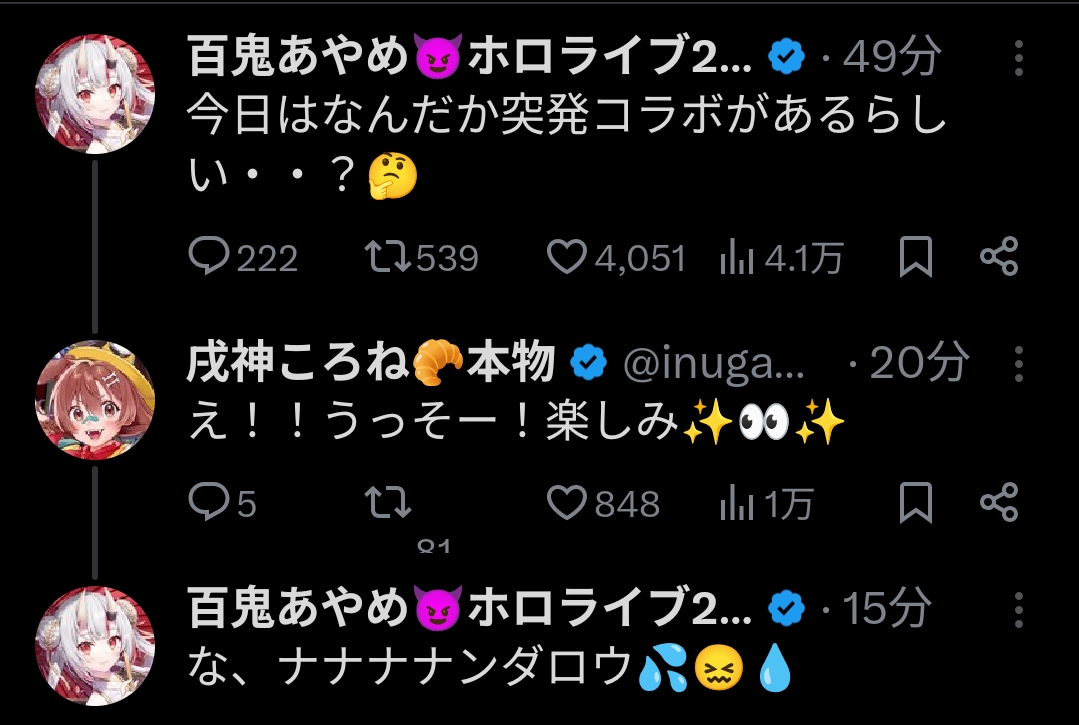
Task: Share 戌神ころね's tweet
Action: 998,503
